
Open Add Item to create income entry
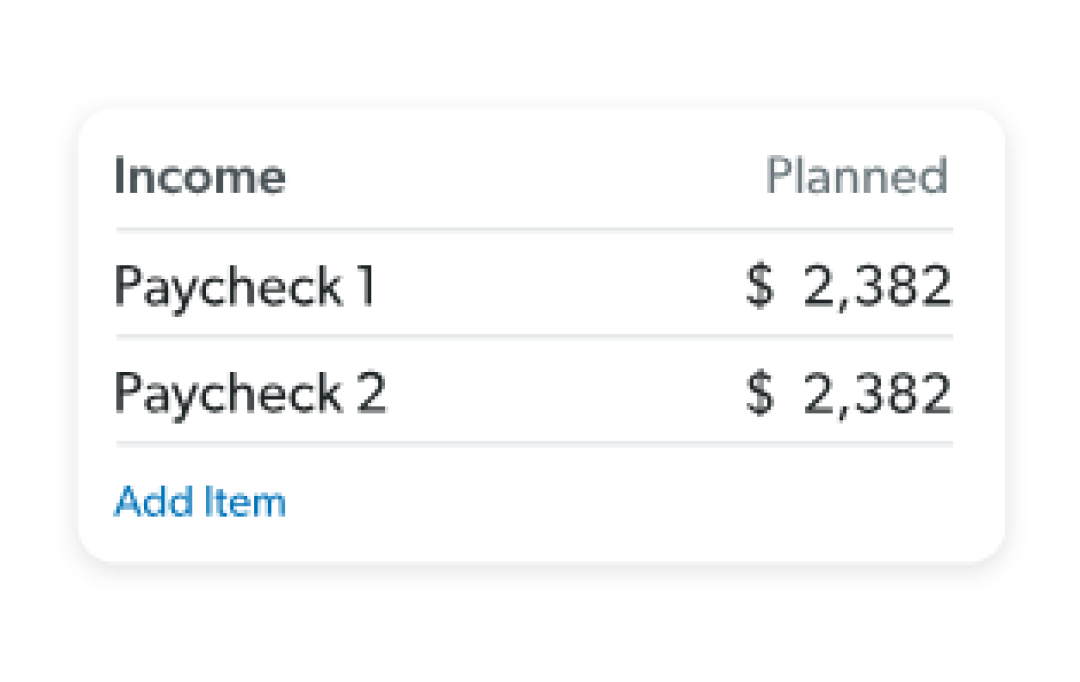[199, 501]
